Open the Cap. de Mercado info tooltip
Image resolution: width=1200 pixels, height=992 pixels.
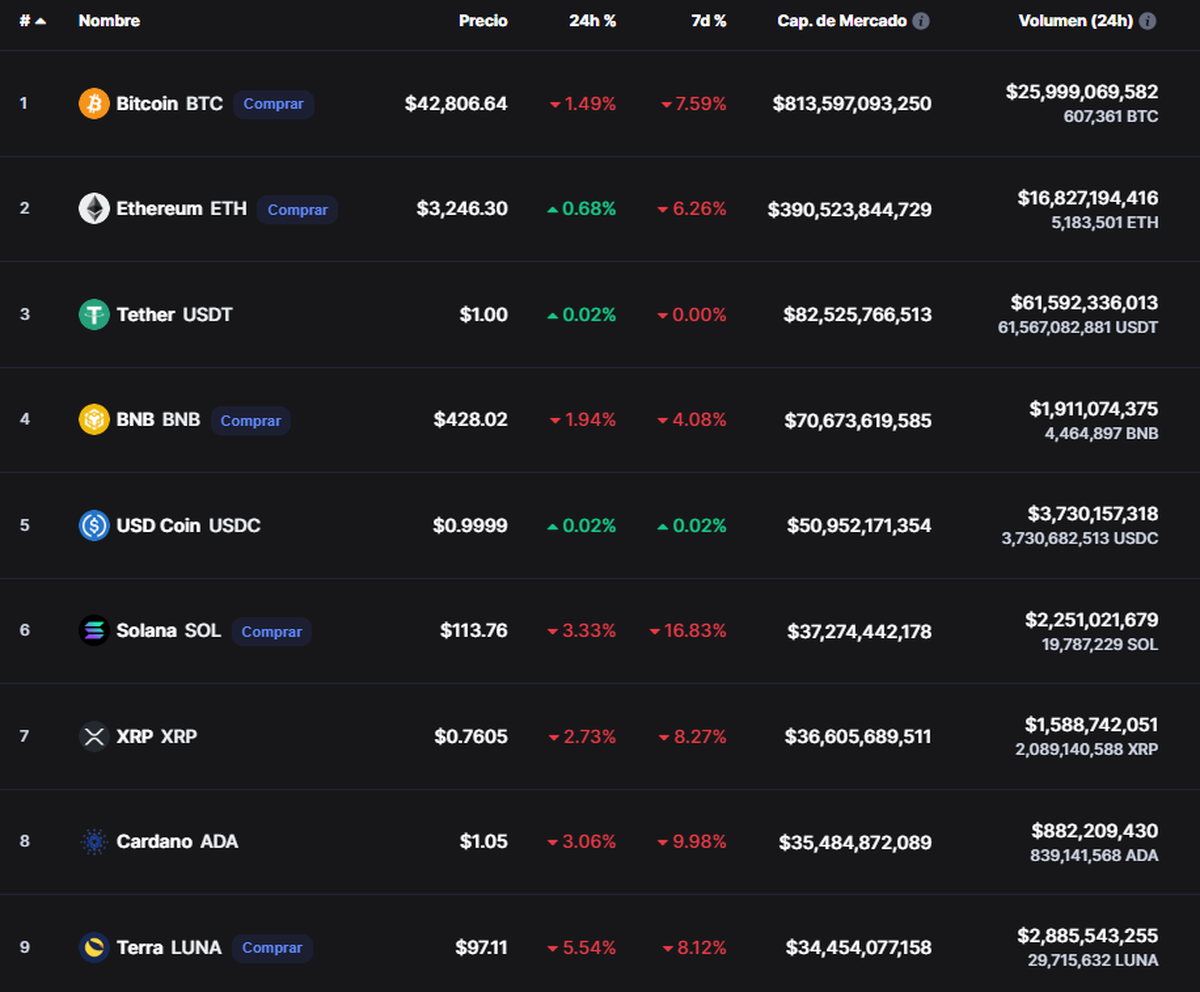[920, 20]
